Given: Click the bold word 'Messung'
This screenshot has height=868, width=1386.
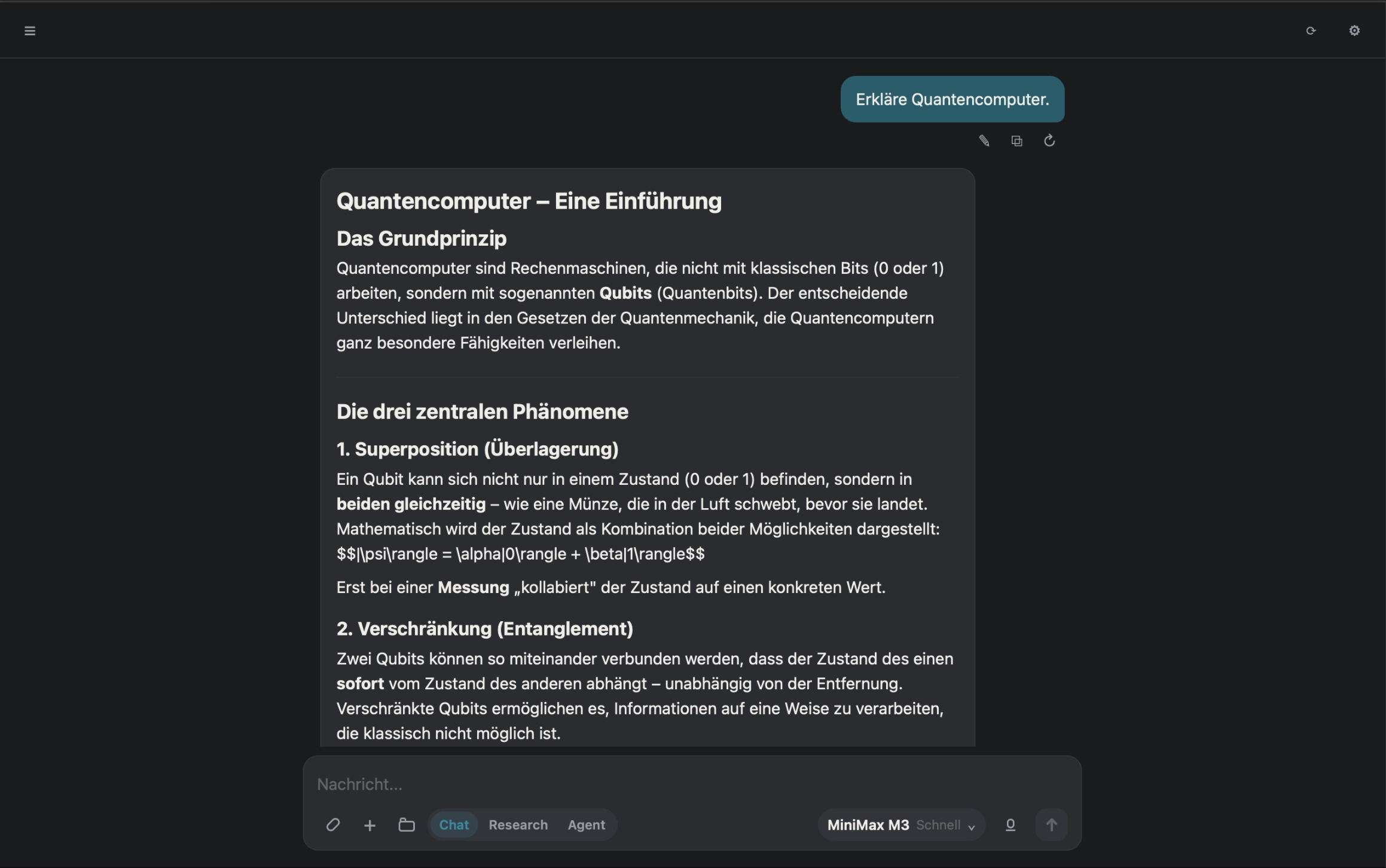Looking at the screenshot, I should 473,587.
